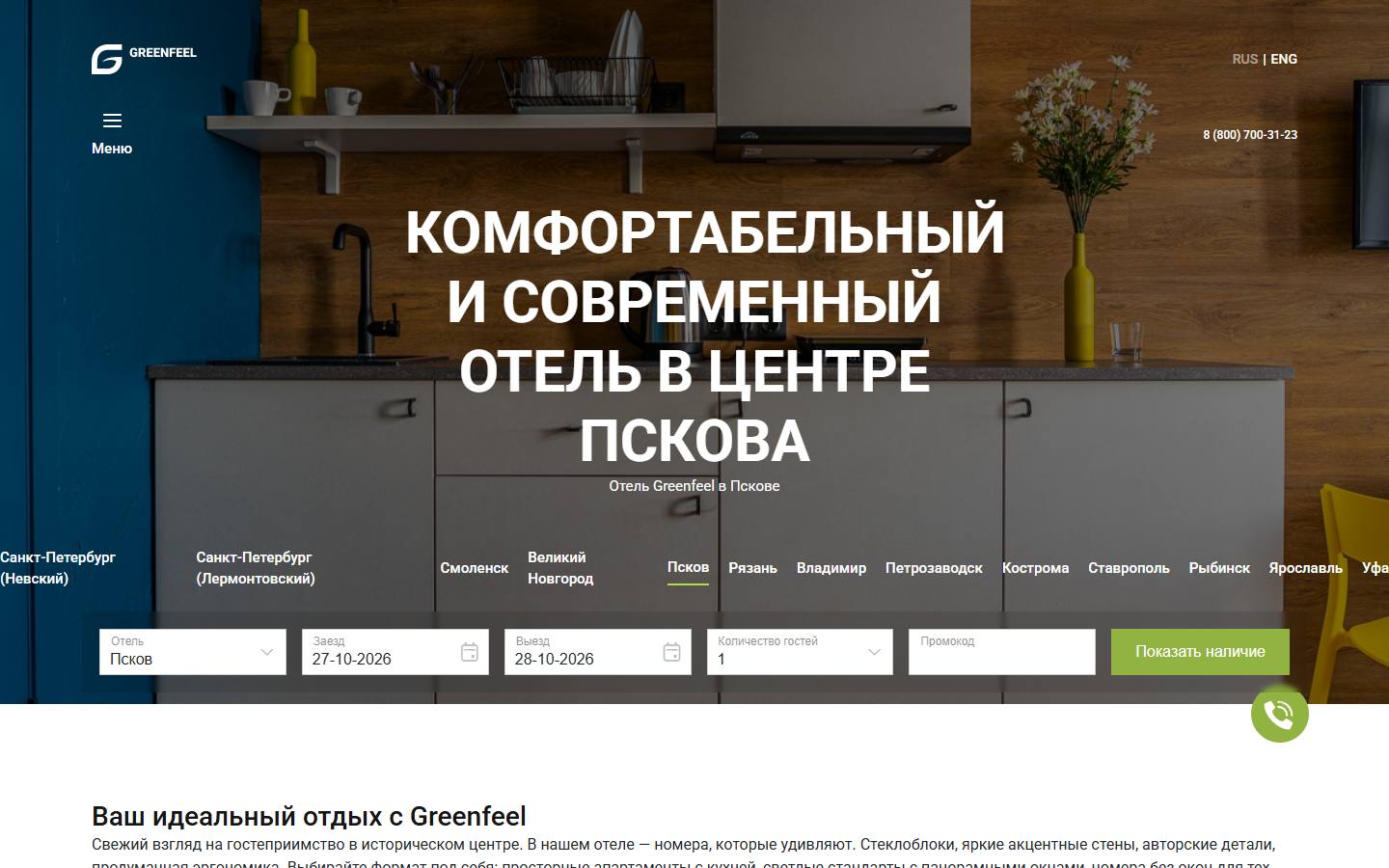Click the Заезд date field 27-10-2026
This screenshot has height=868, width=1389.
tap(395, 652)
